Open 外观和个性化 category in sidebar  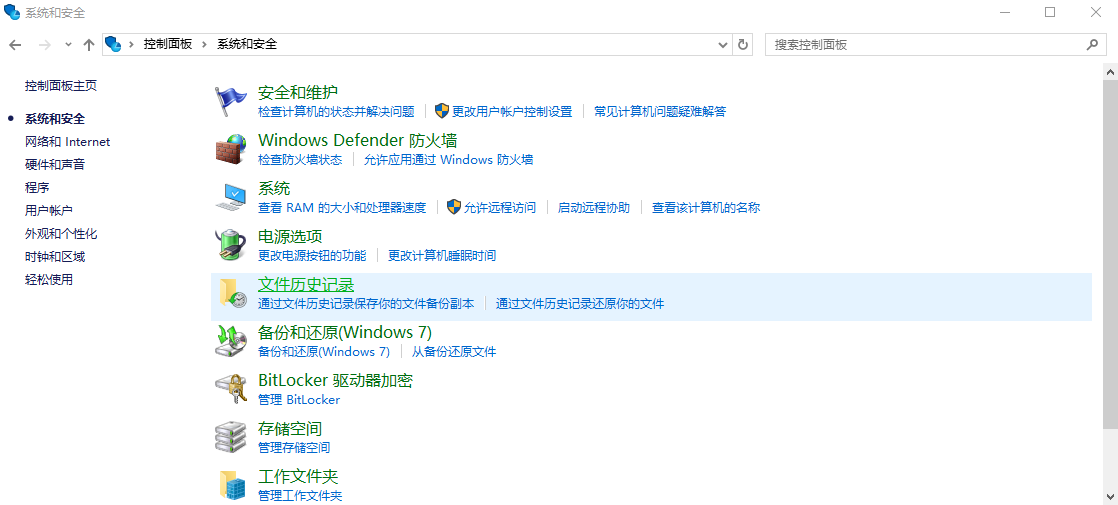pos(61,233)
